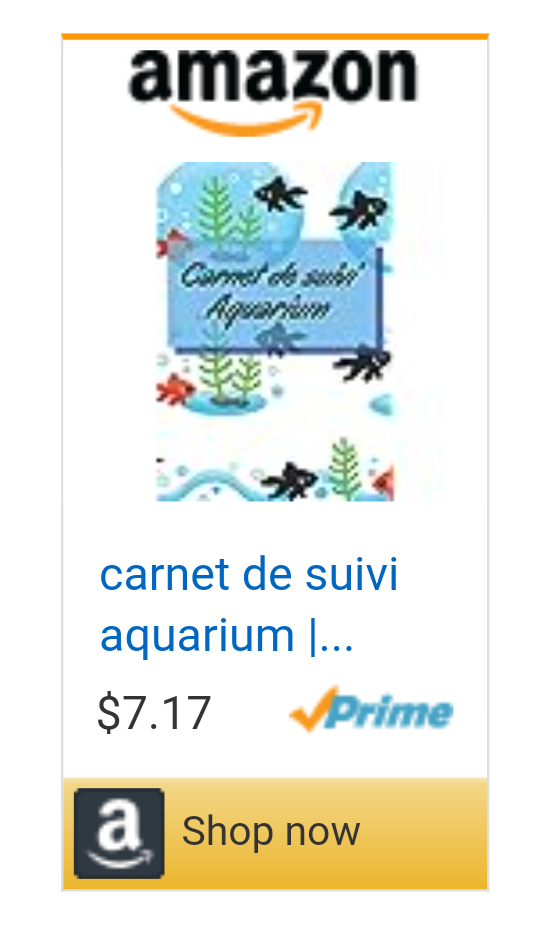Screen dimensions: 548x932
Task: Click the $7.17 price
Action: (x=154, y=712)
